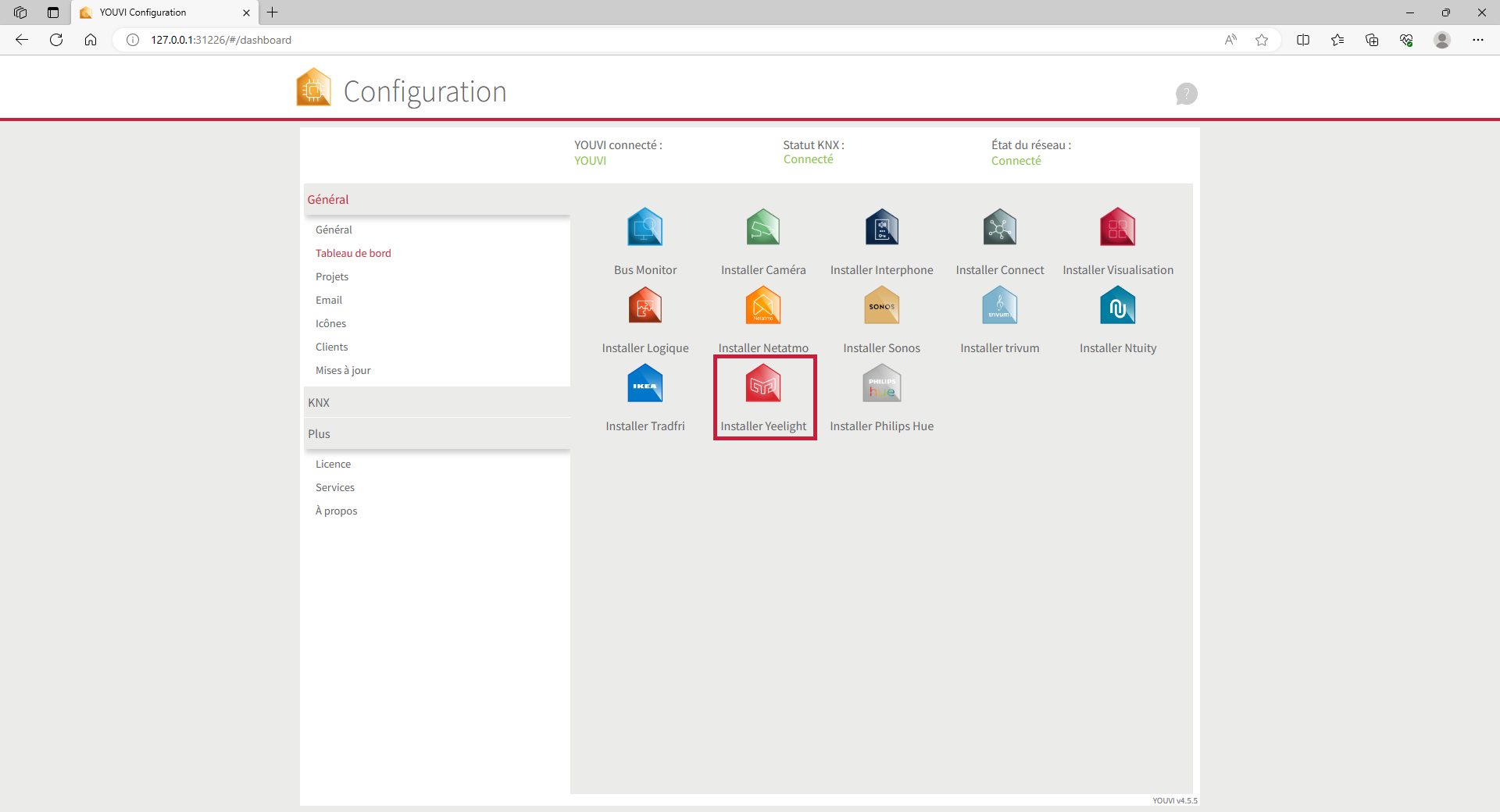
Task: Open browser essentials heart icon
Action: [1406, 40]
